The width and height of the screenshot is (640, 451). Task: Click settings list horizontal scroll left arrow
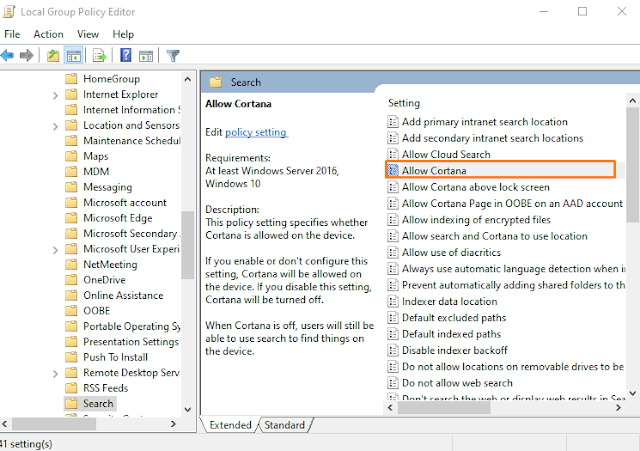391,407
